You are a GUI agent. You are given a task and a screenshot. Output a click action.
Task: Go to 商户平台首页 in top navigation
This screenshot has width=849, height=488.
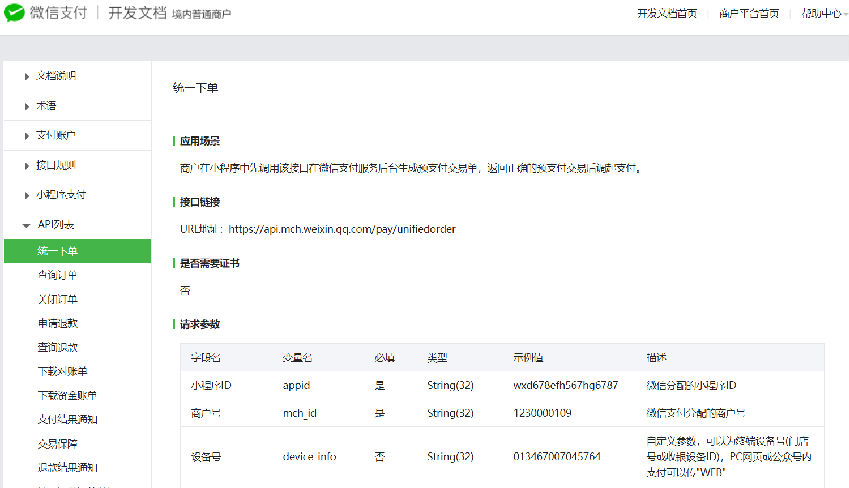point(749,14)
